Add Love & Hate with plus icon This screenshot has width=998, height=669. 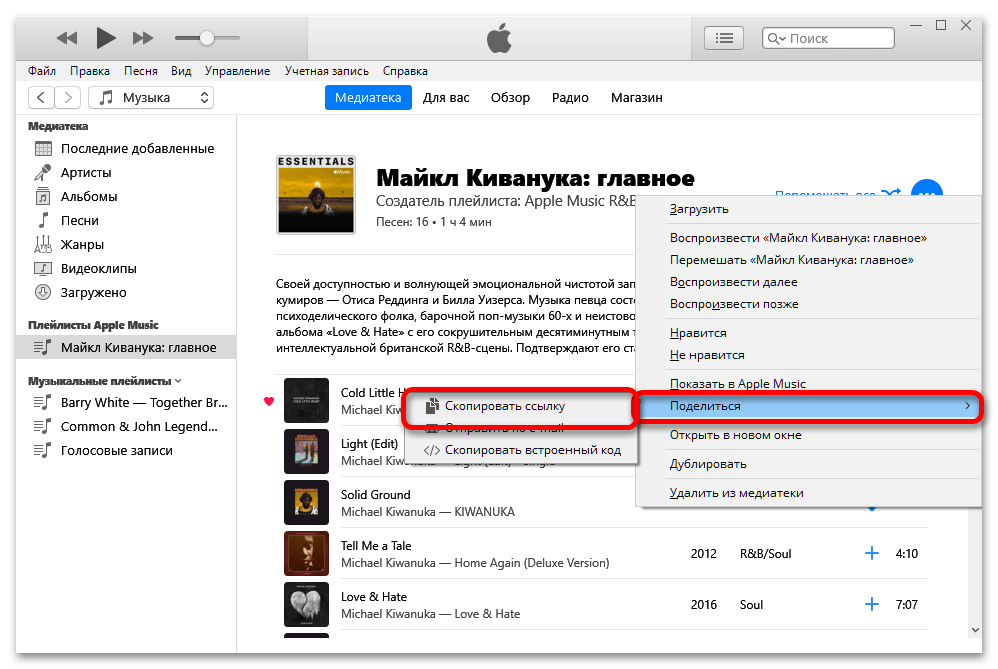click(871, 604)
